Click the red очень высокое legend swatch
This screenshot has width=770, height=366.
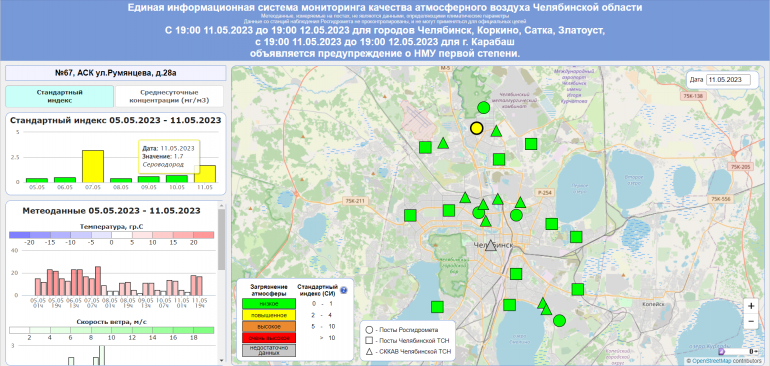(266, 338)
